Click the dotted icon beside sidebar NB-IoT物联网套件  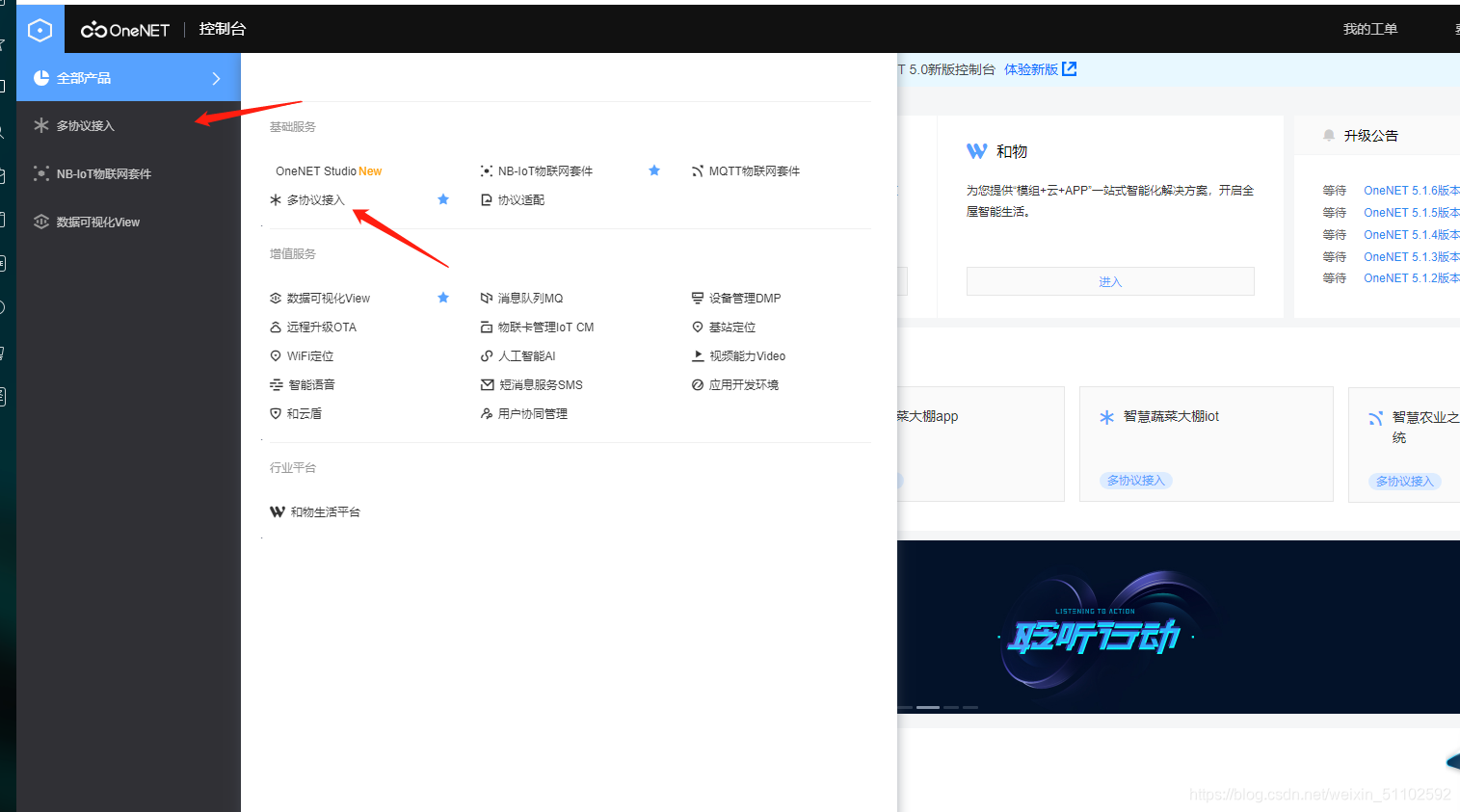41,173
